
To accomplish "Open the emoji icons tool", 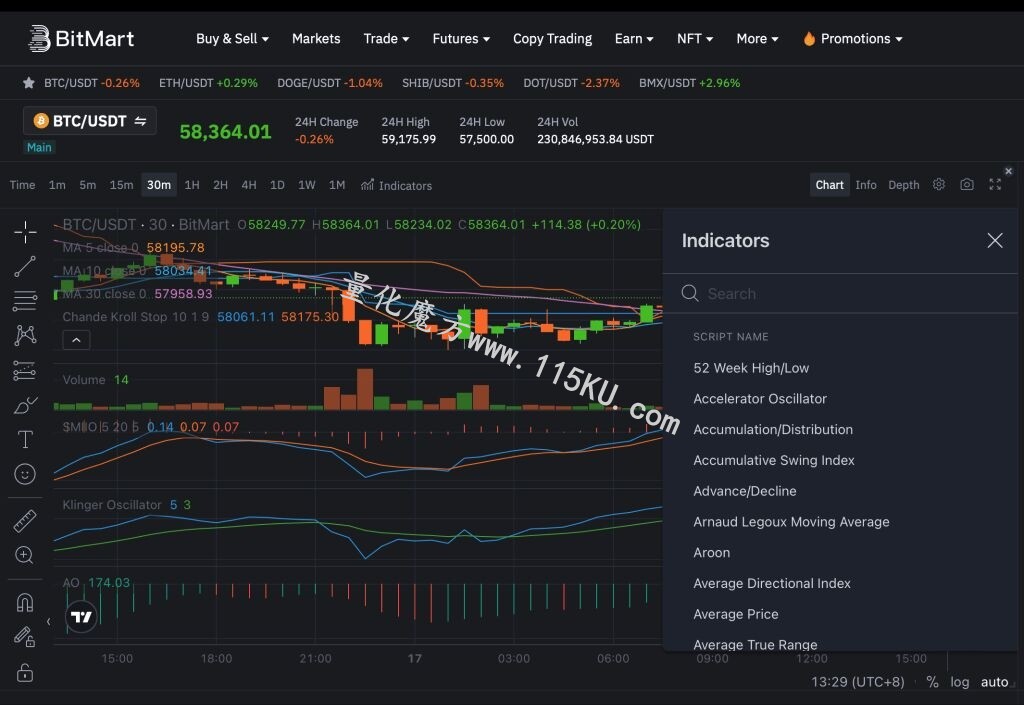I will [x=25, y=474].
